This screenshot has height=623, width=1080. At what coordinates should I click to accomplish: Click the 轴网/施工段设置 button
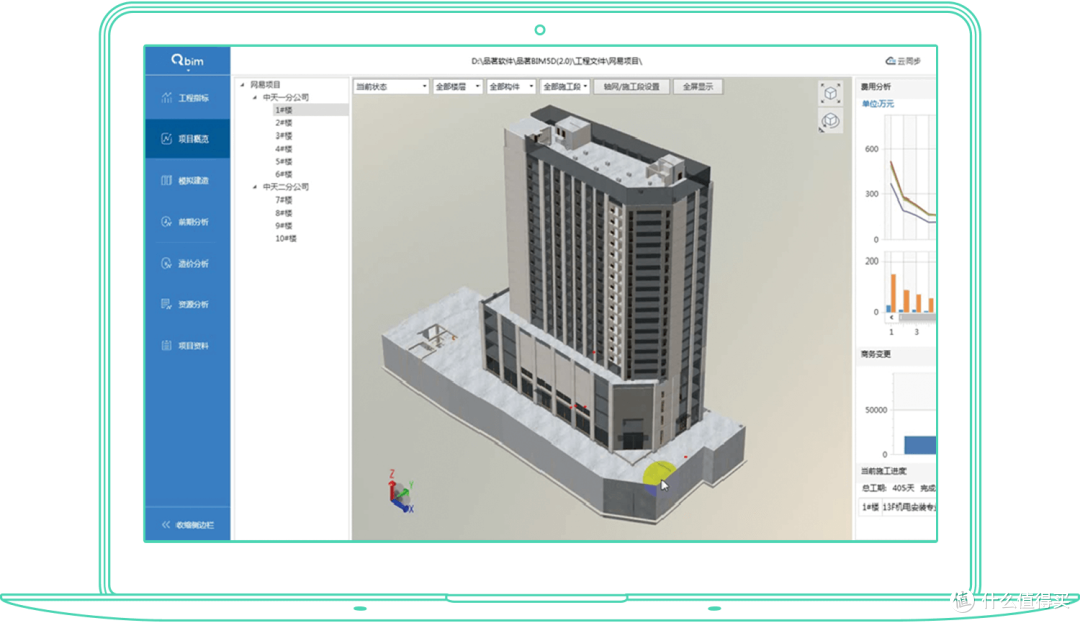click(632, 87)
